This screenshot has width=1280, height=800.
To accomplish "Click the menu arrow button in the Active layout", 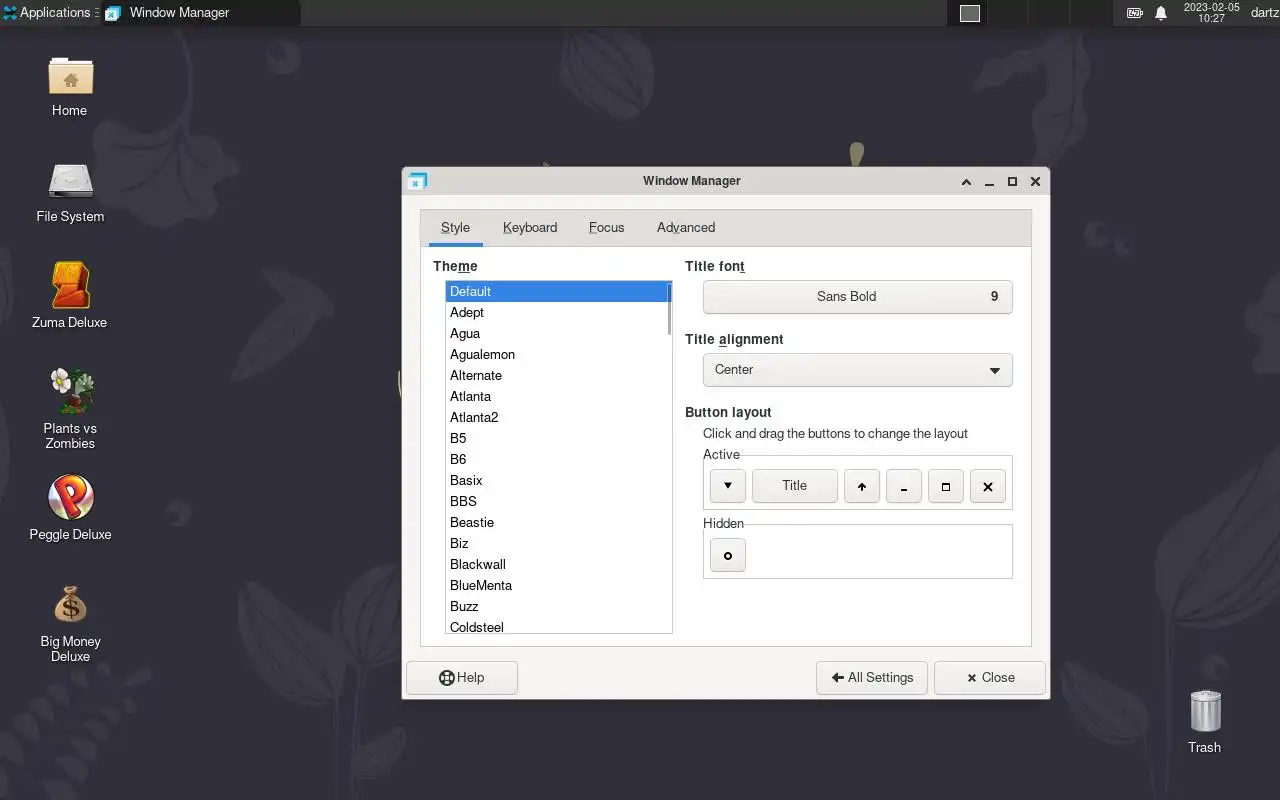I will [x=728, y=486].
